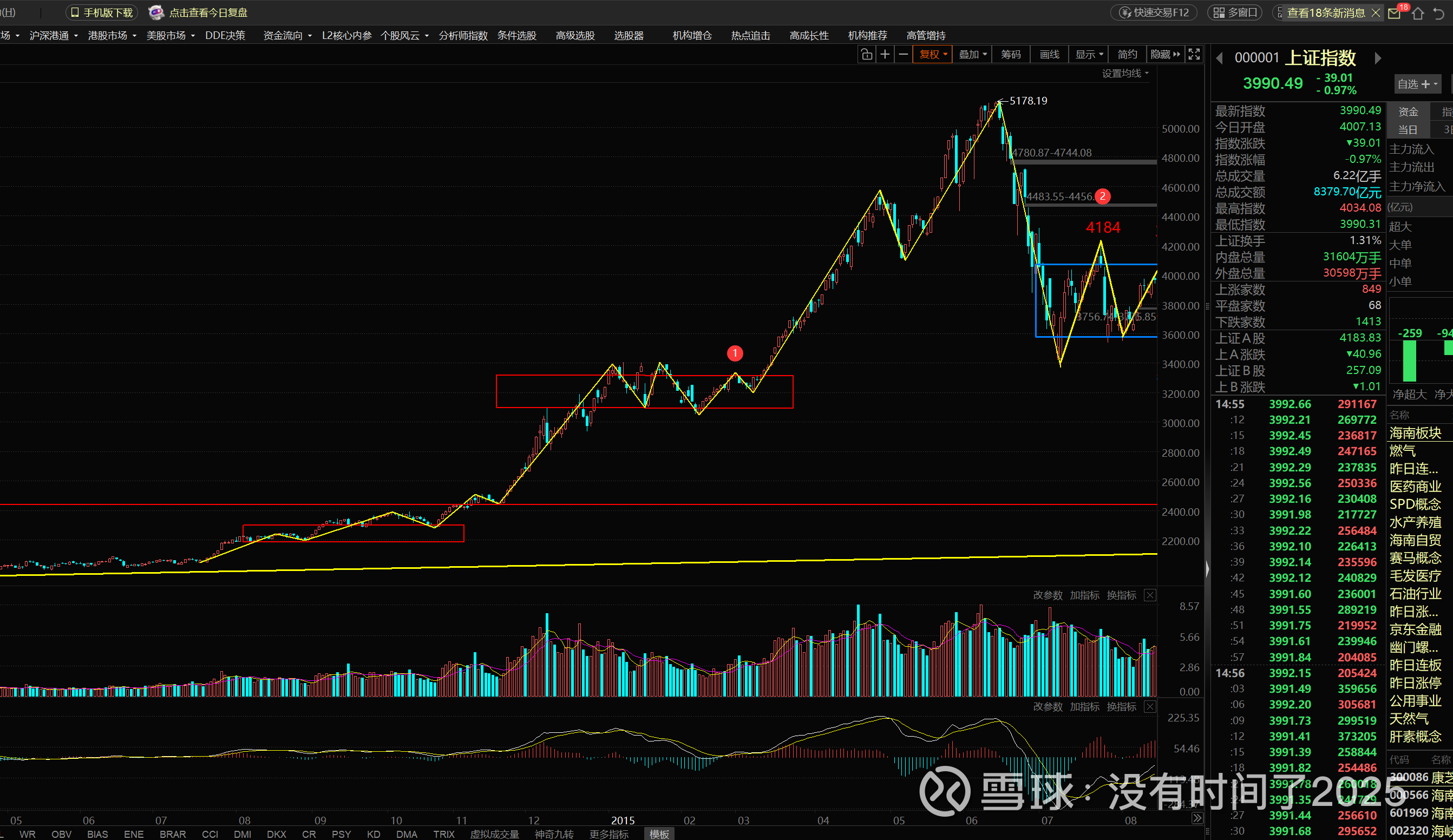Image resolution: width=1453 pixels, height=840 pixels.
Task: Close the 18 new messages notification
Action: coord(1376,12)
